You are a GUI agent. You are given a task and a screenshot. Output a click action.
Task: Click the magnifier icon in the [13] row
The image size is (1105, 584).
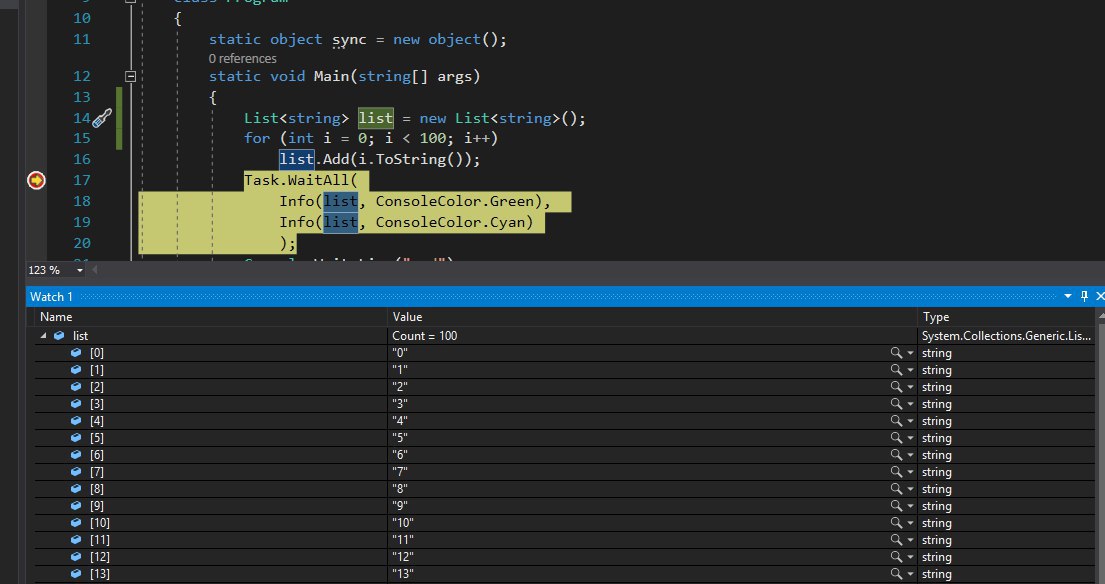click(897, 574)
